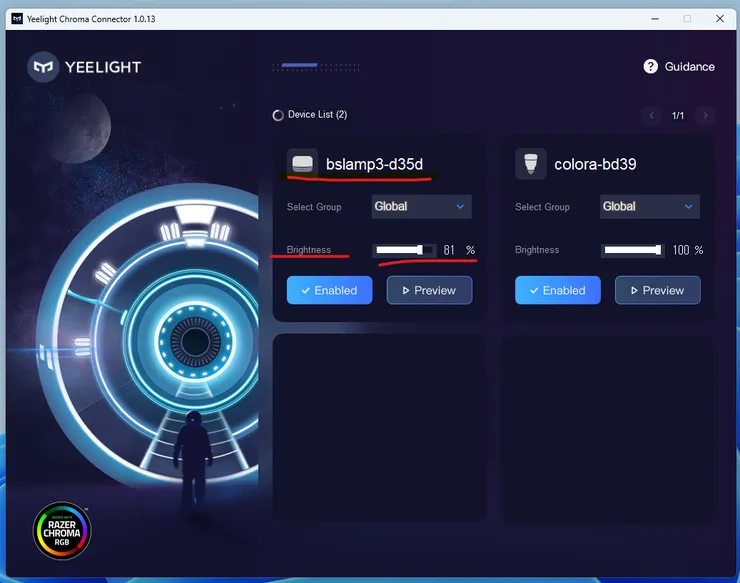This screenshot has width=740, height=583.
Task: Open the Guidance link
Action: pyautogui.click(x=690, y=67)
